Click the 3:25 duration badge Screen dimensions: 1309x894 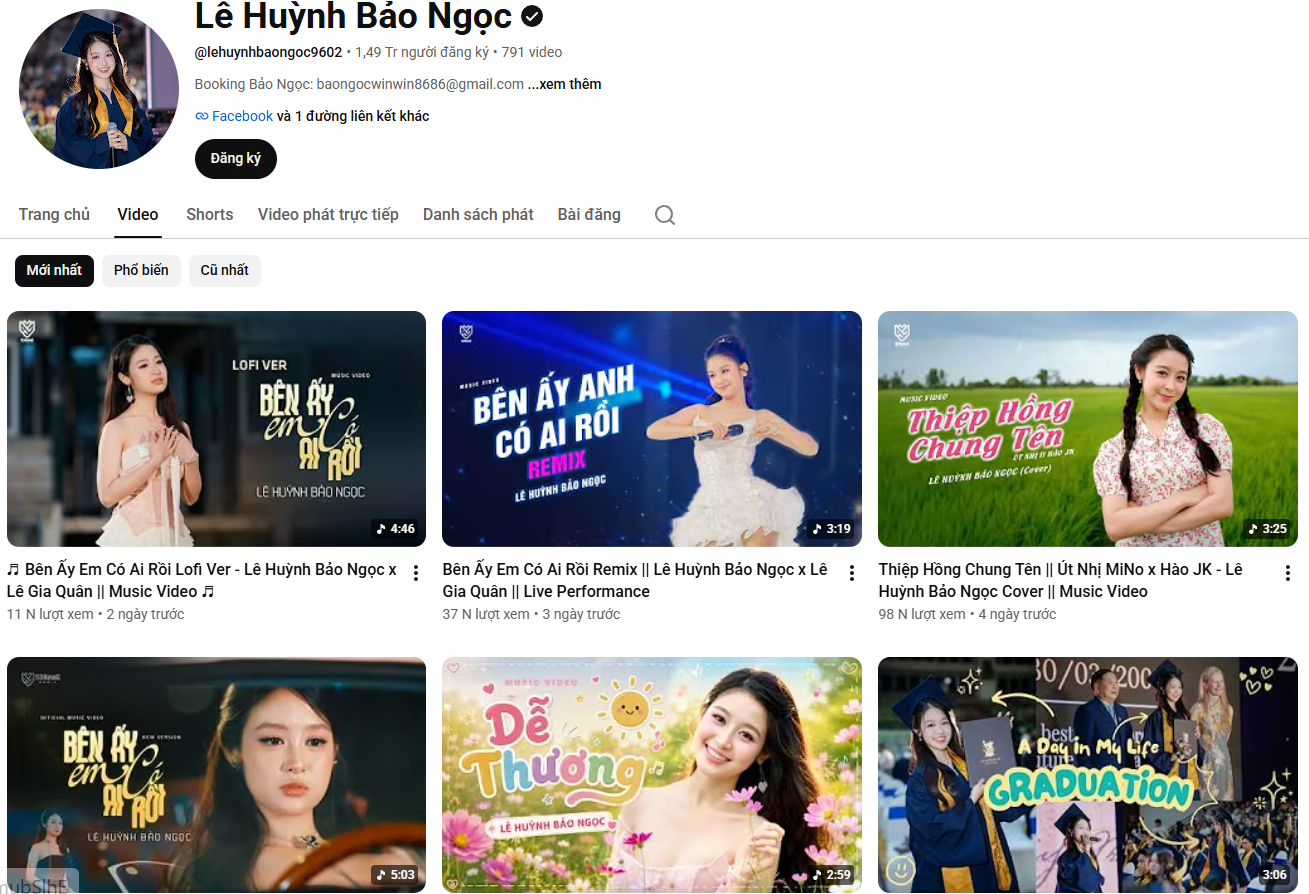[x=1268, y=528]
